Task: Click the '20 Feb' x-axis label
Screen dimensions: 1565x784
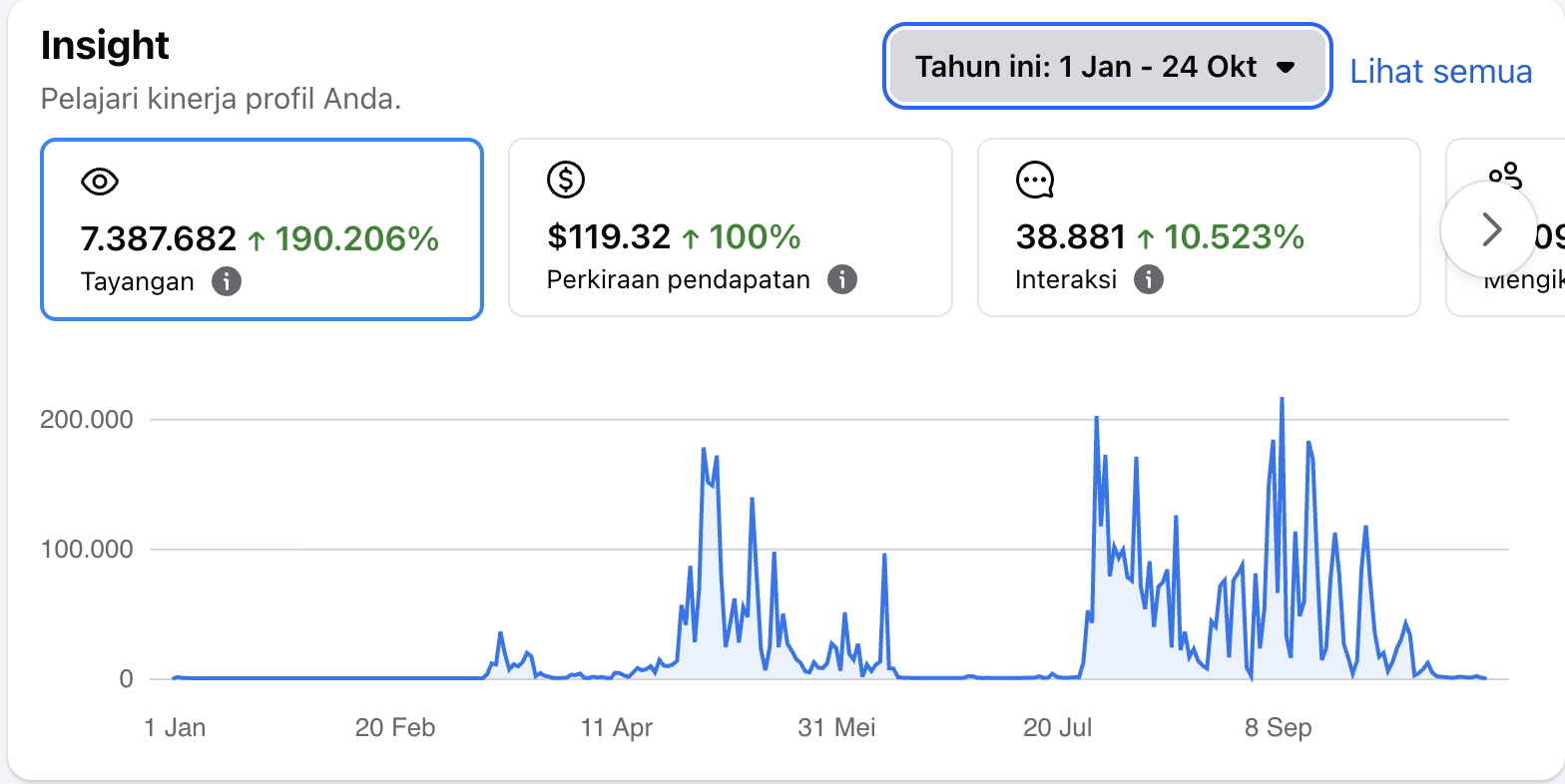Action: [395, 728]
